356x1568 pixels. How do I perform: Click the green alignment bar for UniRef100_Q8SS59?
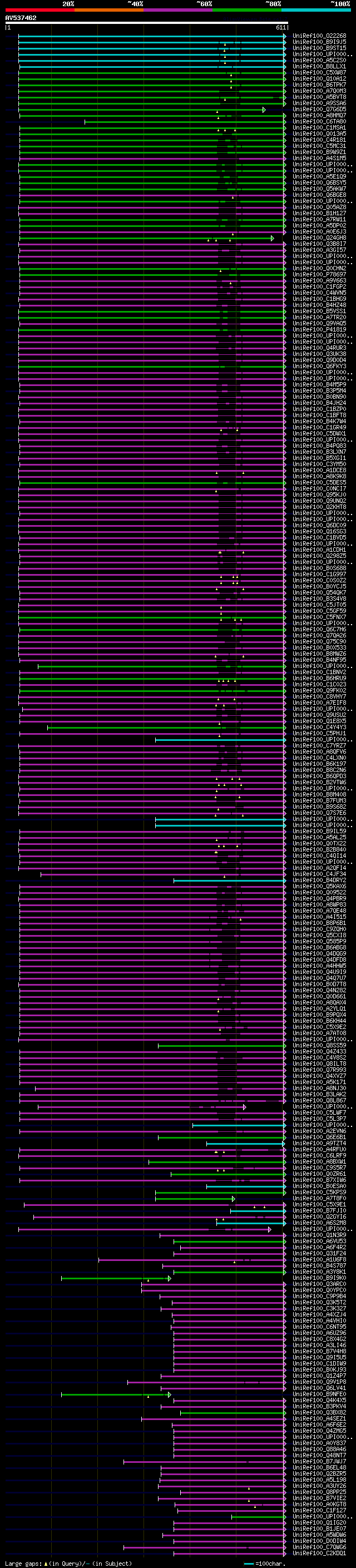222,1046
